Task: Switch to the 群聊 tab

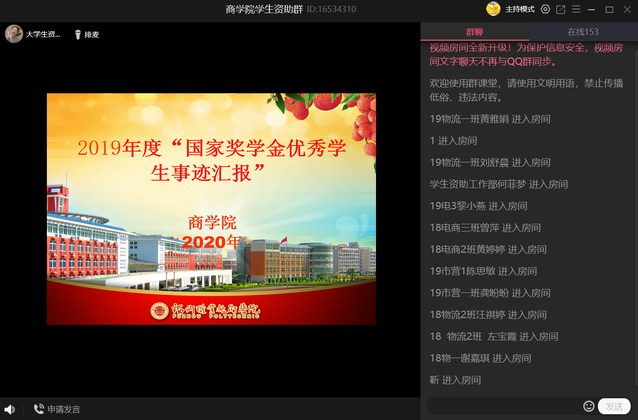Action: pos(474,33)
